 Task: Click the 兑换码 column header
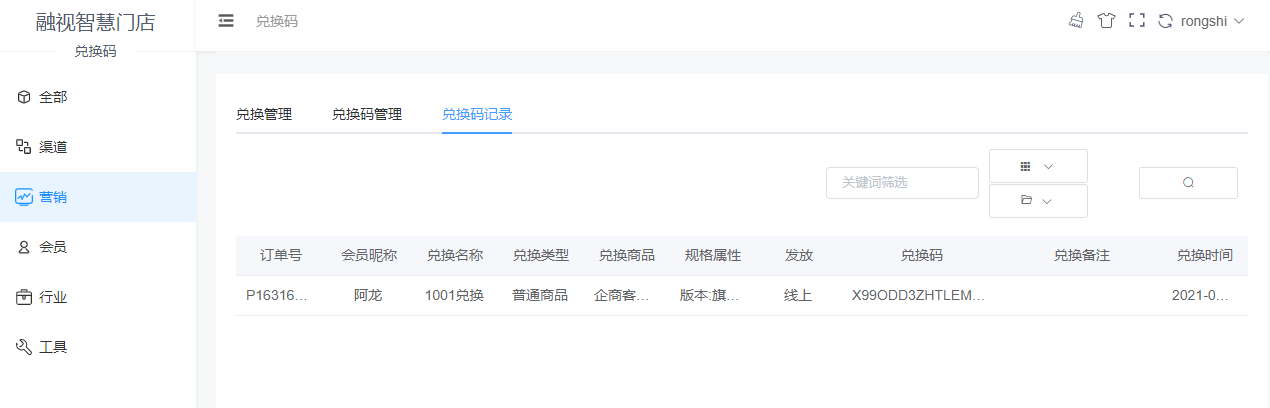922,256
